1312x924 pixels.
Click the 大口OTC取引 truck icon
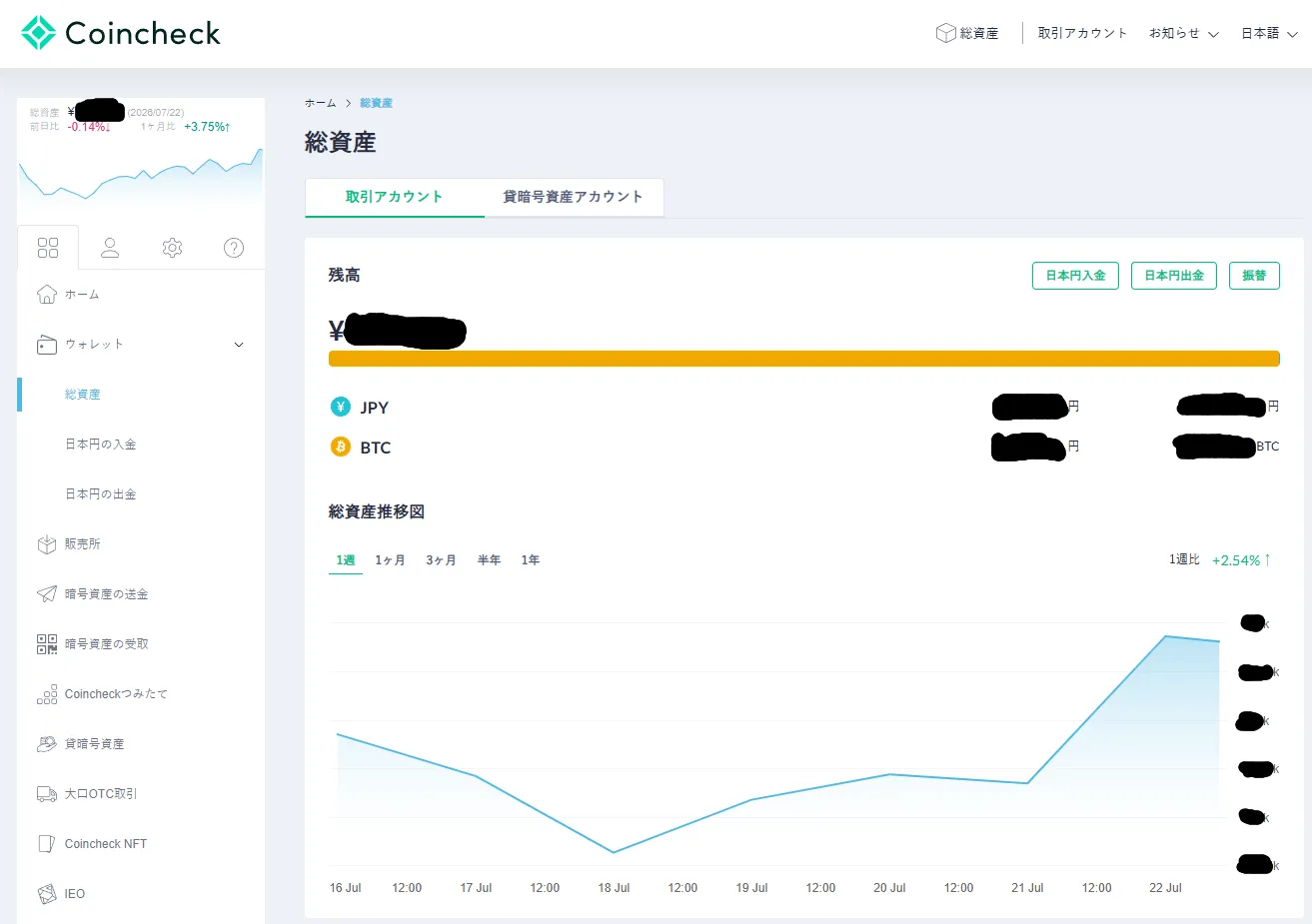coord(47,794)
